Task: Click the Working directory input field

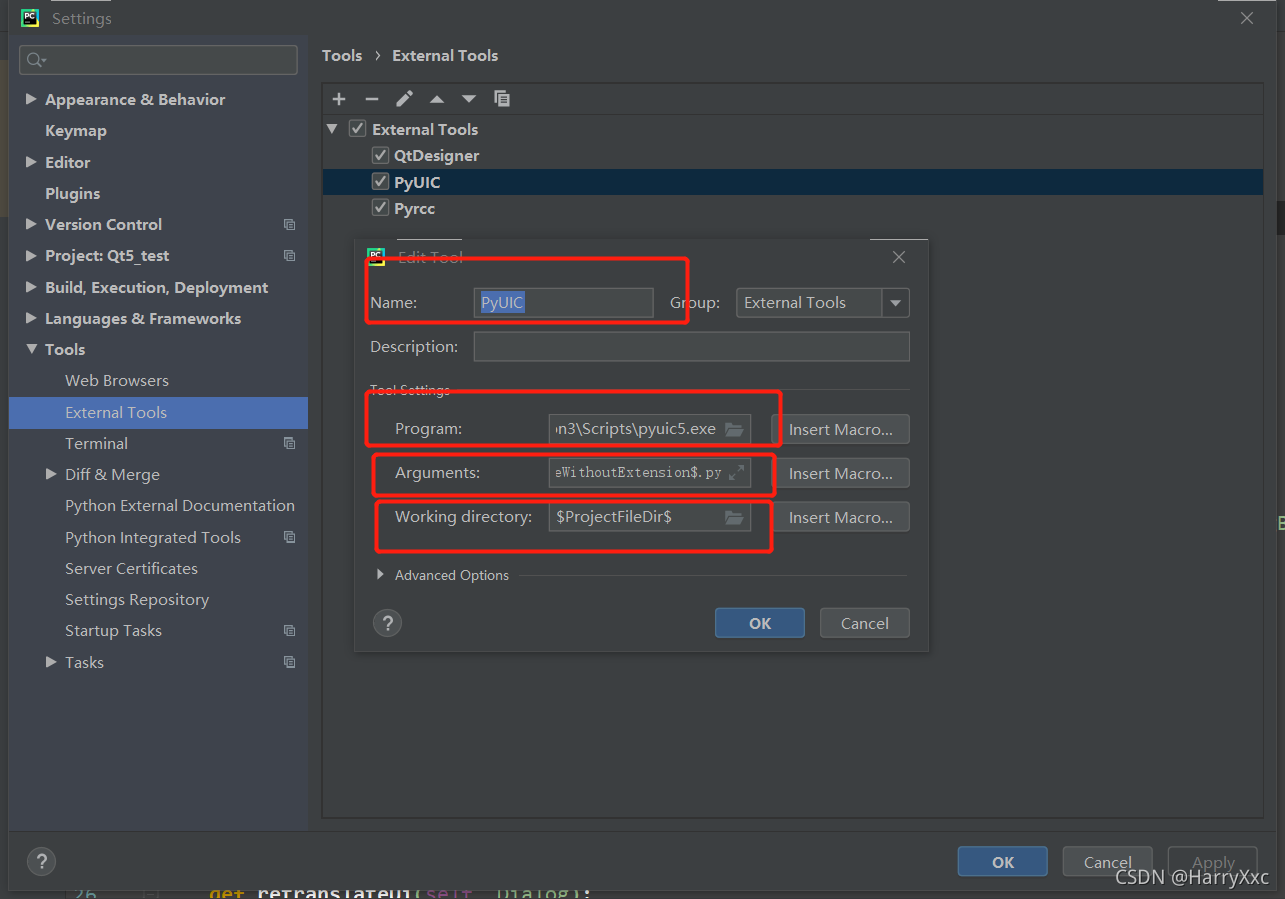Action: point(650,517)
